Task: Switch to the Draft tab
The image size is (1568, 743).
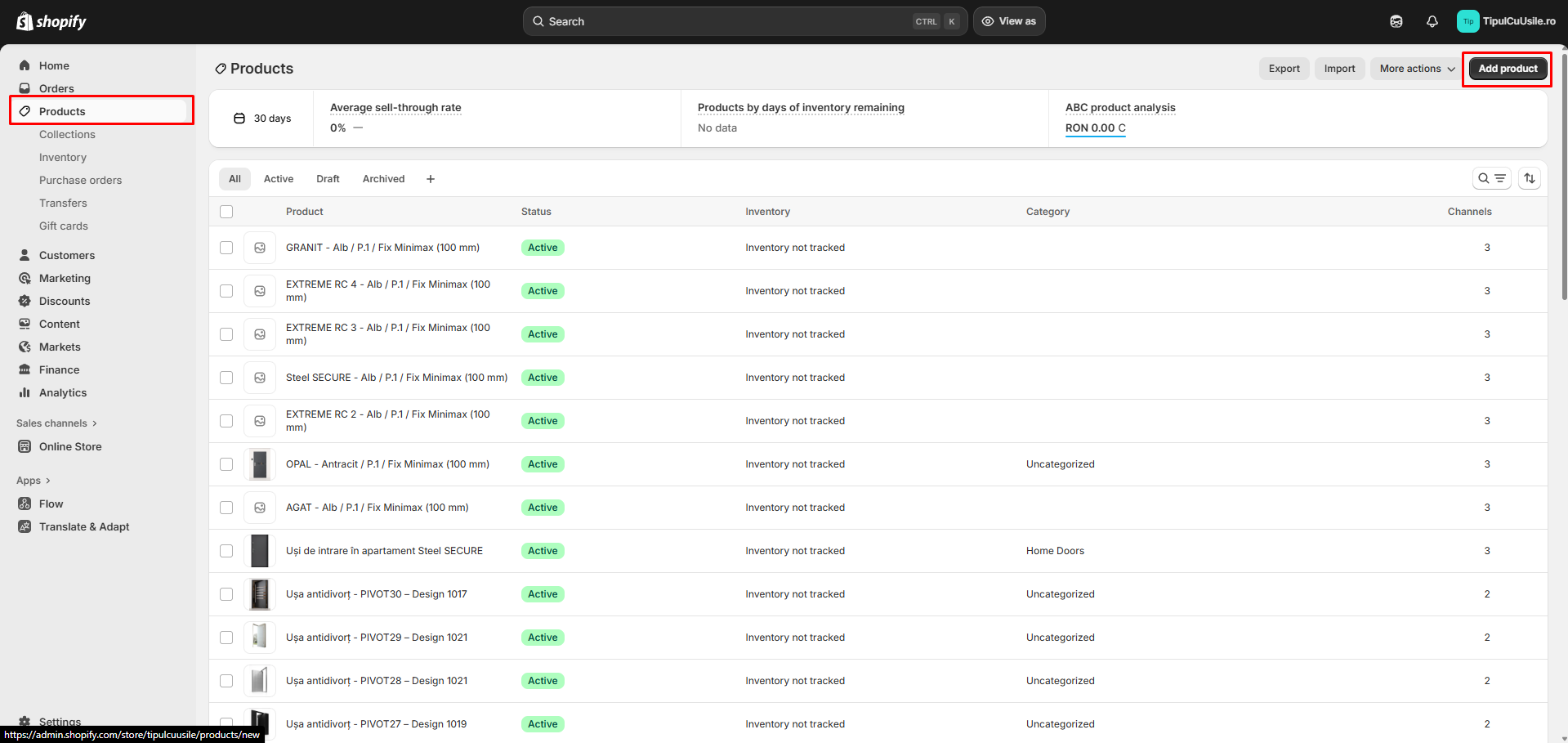Action: (328, 179)
